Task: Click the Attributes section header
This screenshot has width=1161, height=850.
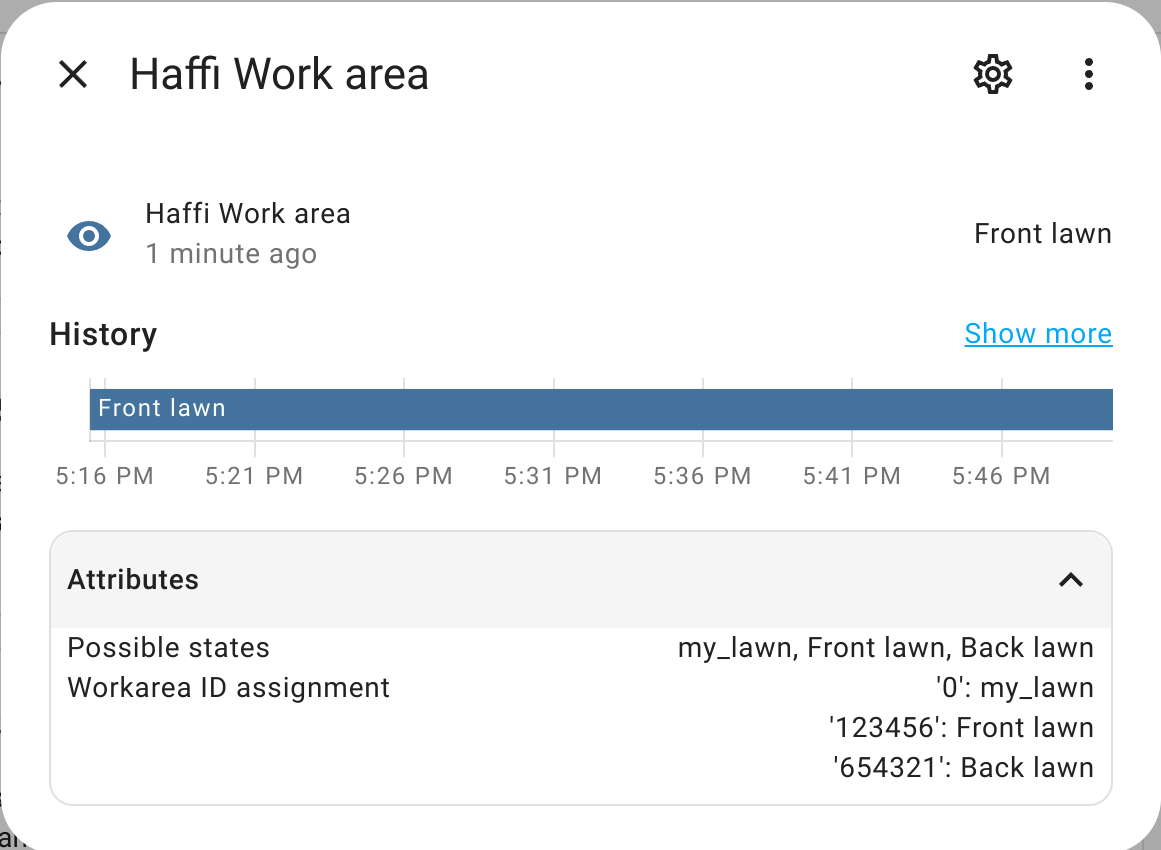Action: click(133, 580)
